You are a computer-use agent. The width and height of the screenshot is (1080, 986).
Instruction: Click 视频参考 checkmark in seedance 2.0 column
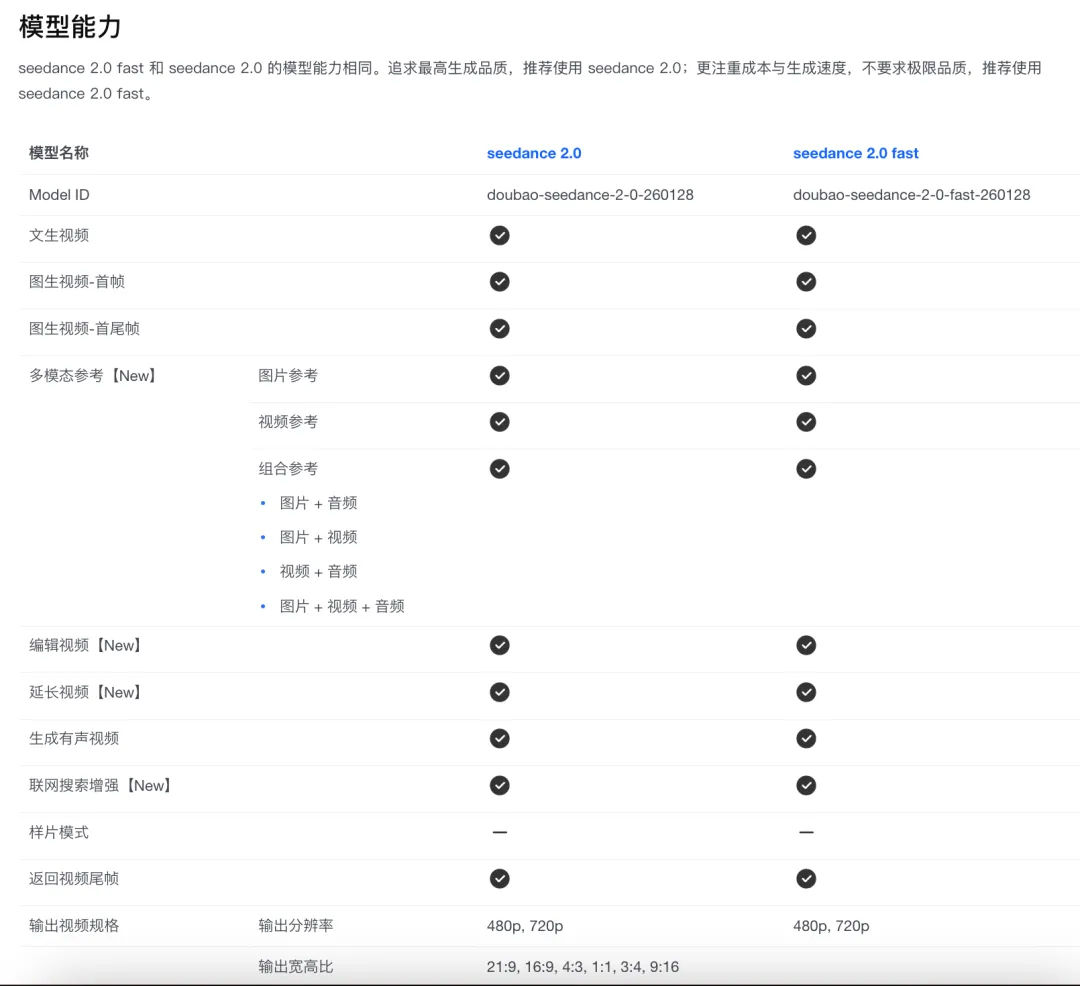(x=499, y=421)
